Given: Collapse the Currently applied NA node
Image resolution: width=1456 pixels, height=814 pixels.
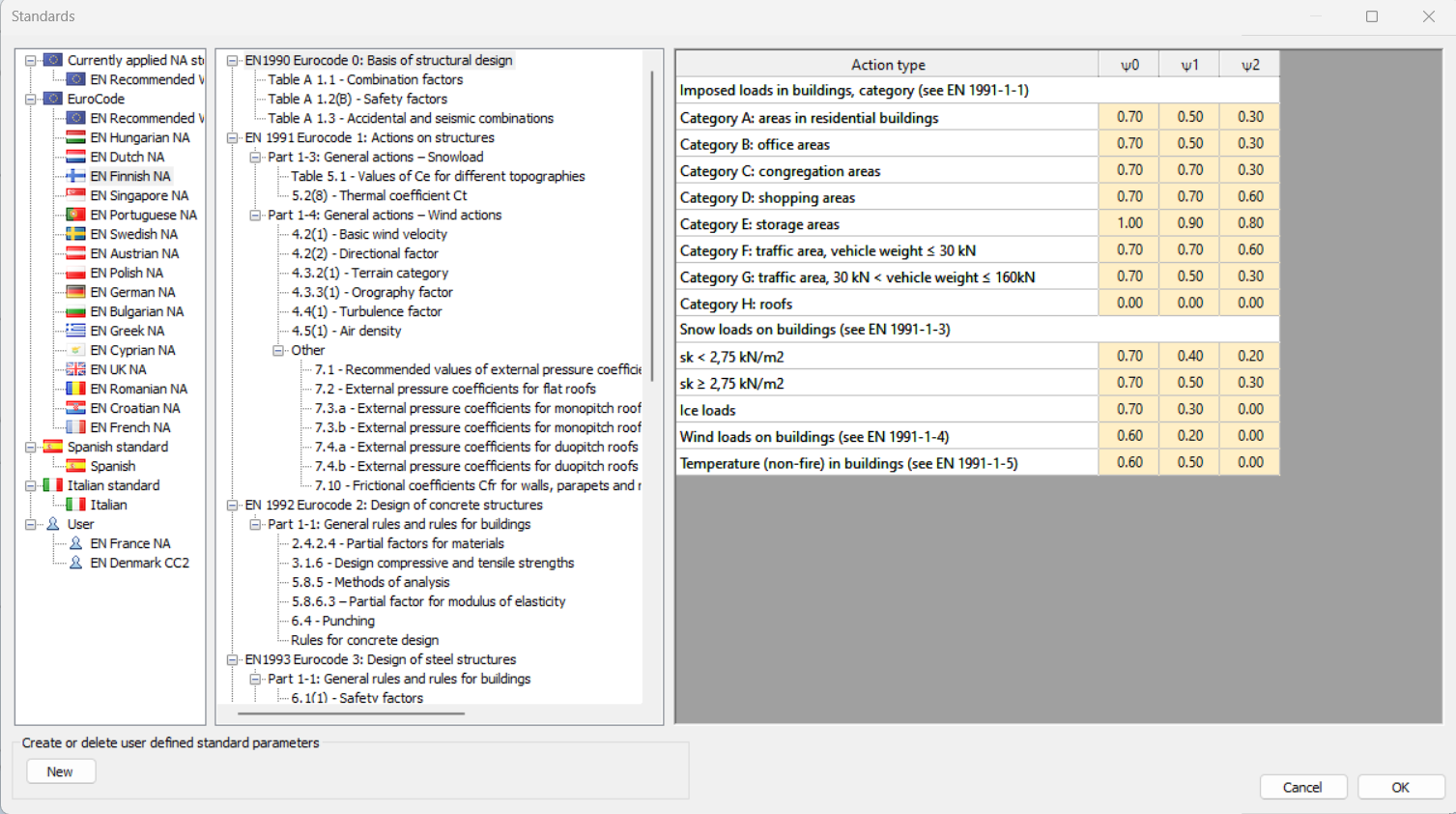Looking at the screenshot, I should (x=30, y=60).
